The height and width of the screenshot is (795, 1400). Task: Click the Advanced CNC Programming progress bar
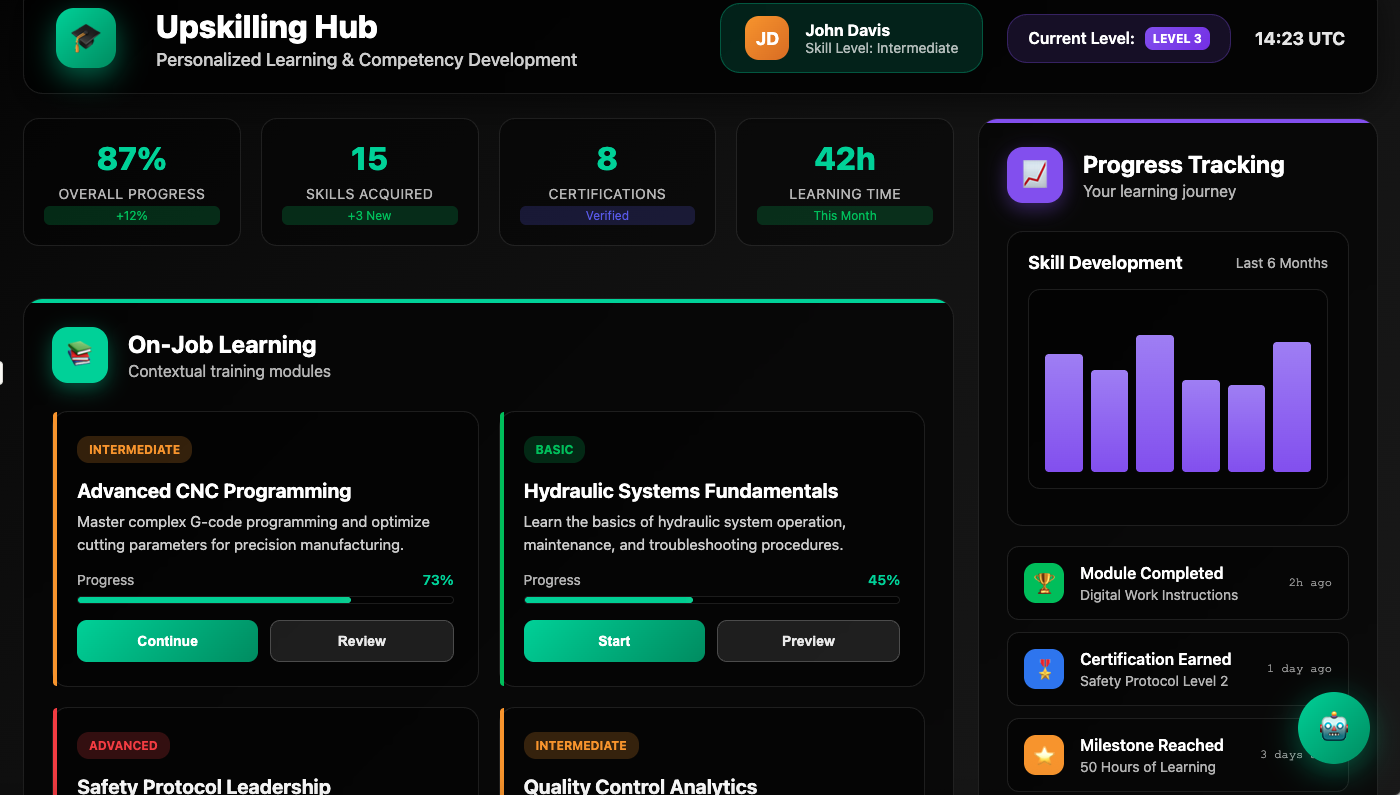pyautogui.click(x=265, y=600)
